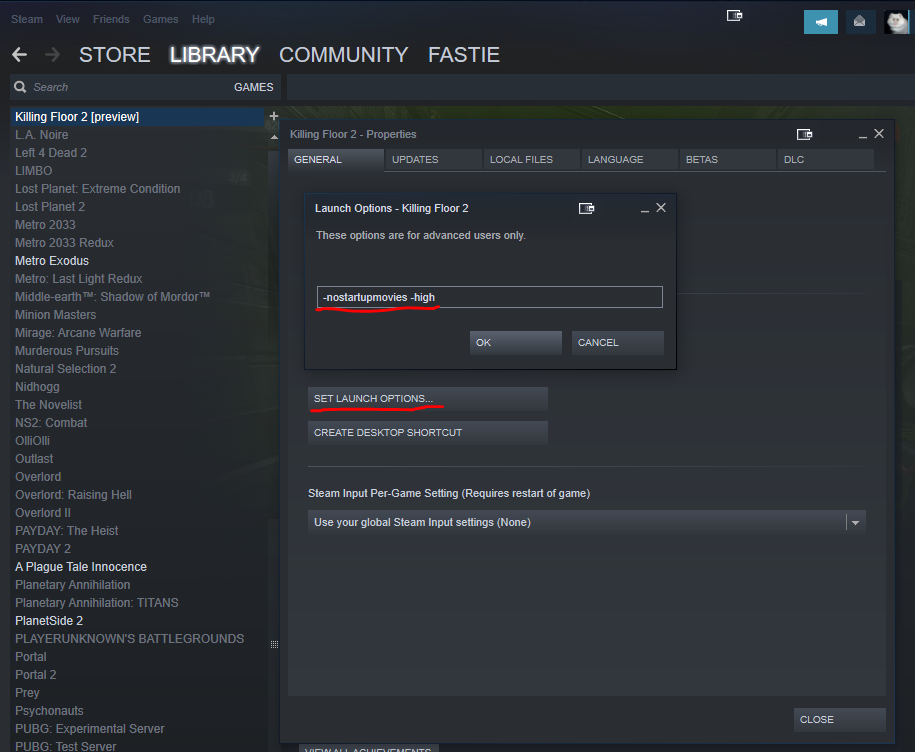Switch to the GENERAL tab

[x=336, y=159]
